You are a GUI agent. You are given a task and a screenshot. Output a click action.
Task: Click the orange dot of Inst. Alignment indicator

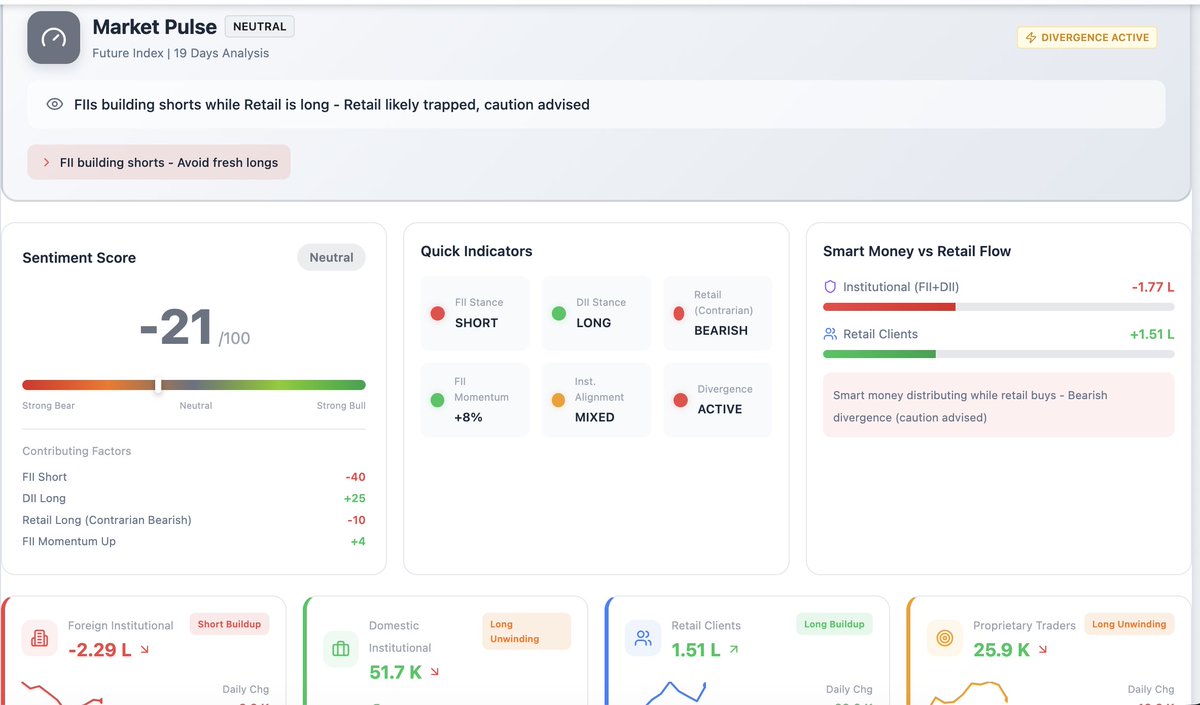[x=559, y=400]
